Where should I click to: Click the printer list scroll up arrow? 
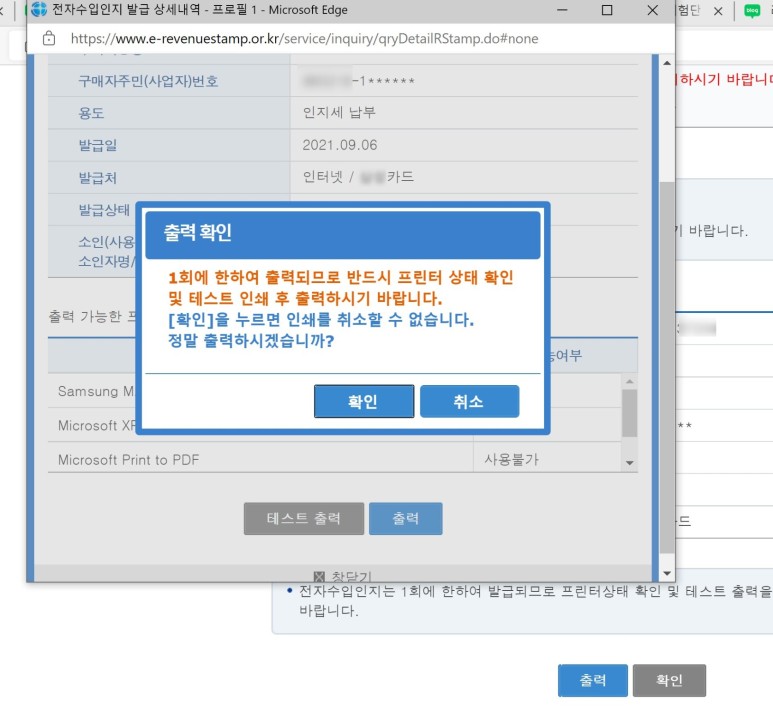629,381
